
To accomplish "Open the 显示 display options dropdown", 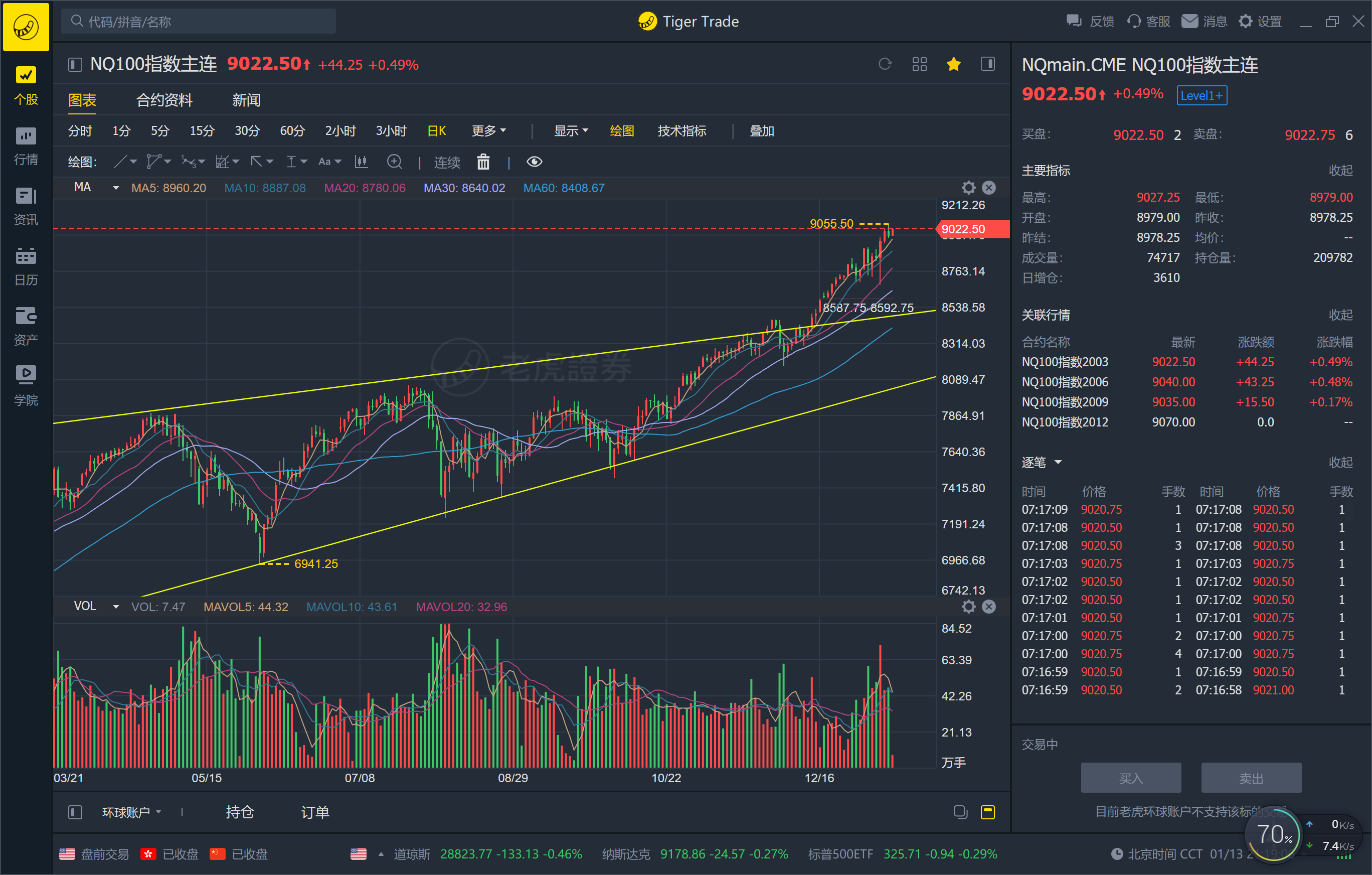I will (571, 131).
